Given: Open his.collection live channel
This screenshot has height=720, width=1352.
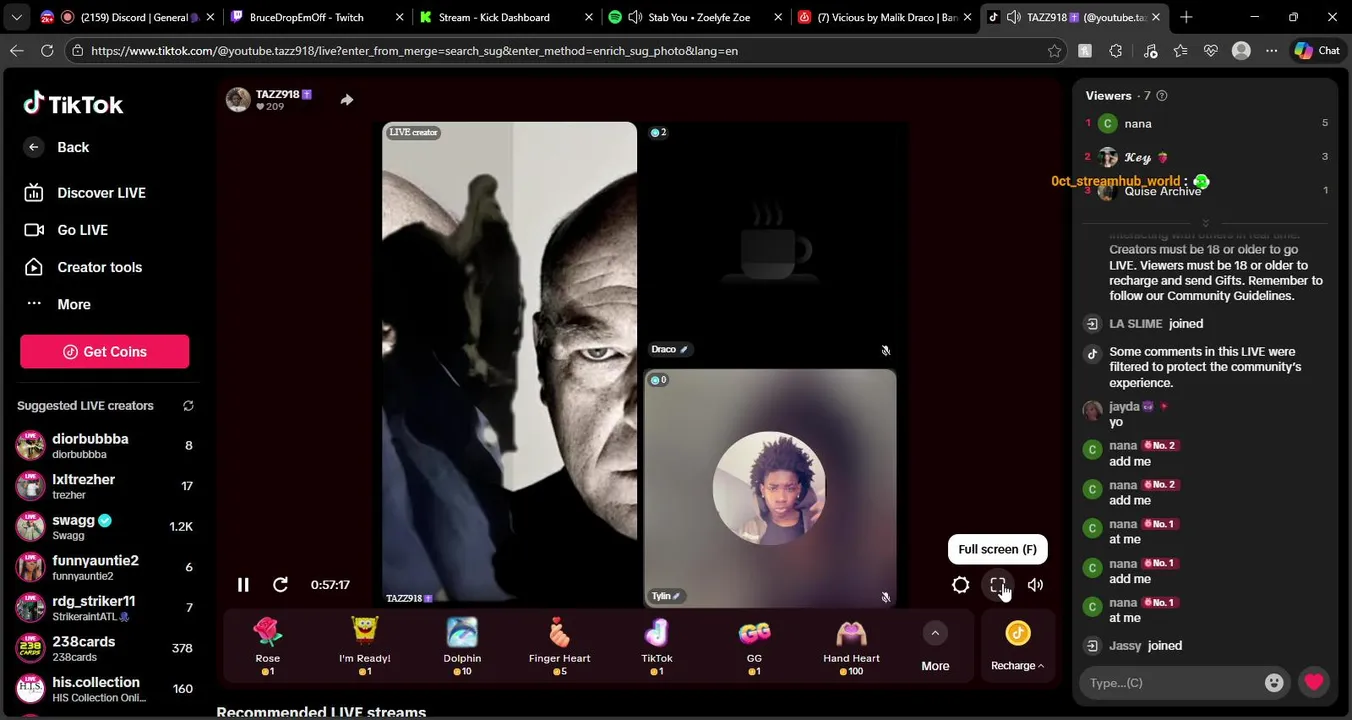Looking at the screenshot, I should 104,689.
